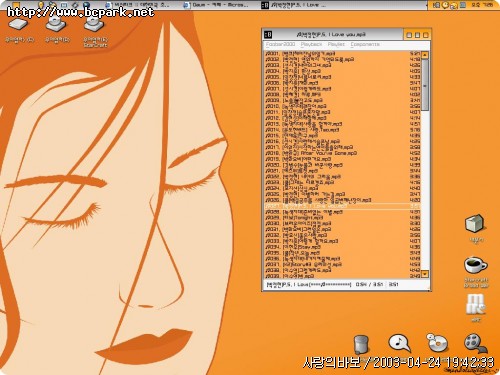
Task: Select playlist track 004
Action: coord(343,71)
